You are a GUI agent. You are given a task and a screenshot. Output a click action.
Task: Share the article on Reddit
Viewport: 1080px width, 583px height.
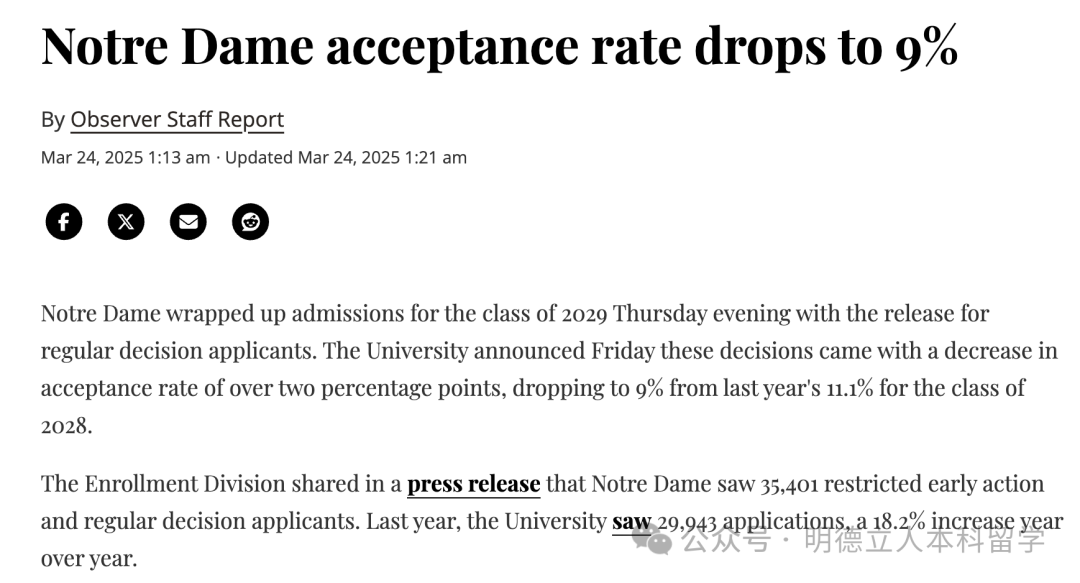(250, 222)
